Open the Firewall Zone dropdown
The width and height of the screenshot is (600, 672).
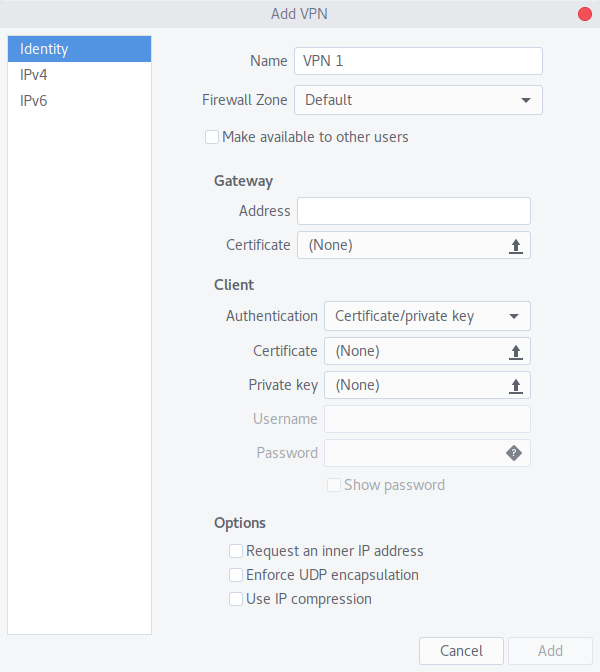pyautogui.click(x=418, y=100)
